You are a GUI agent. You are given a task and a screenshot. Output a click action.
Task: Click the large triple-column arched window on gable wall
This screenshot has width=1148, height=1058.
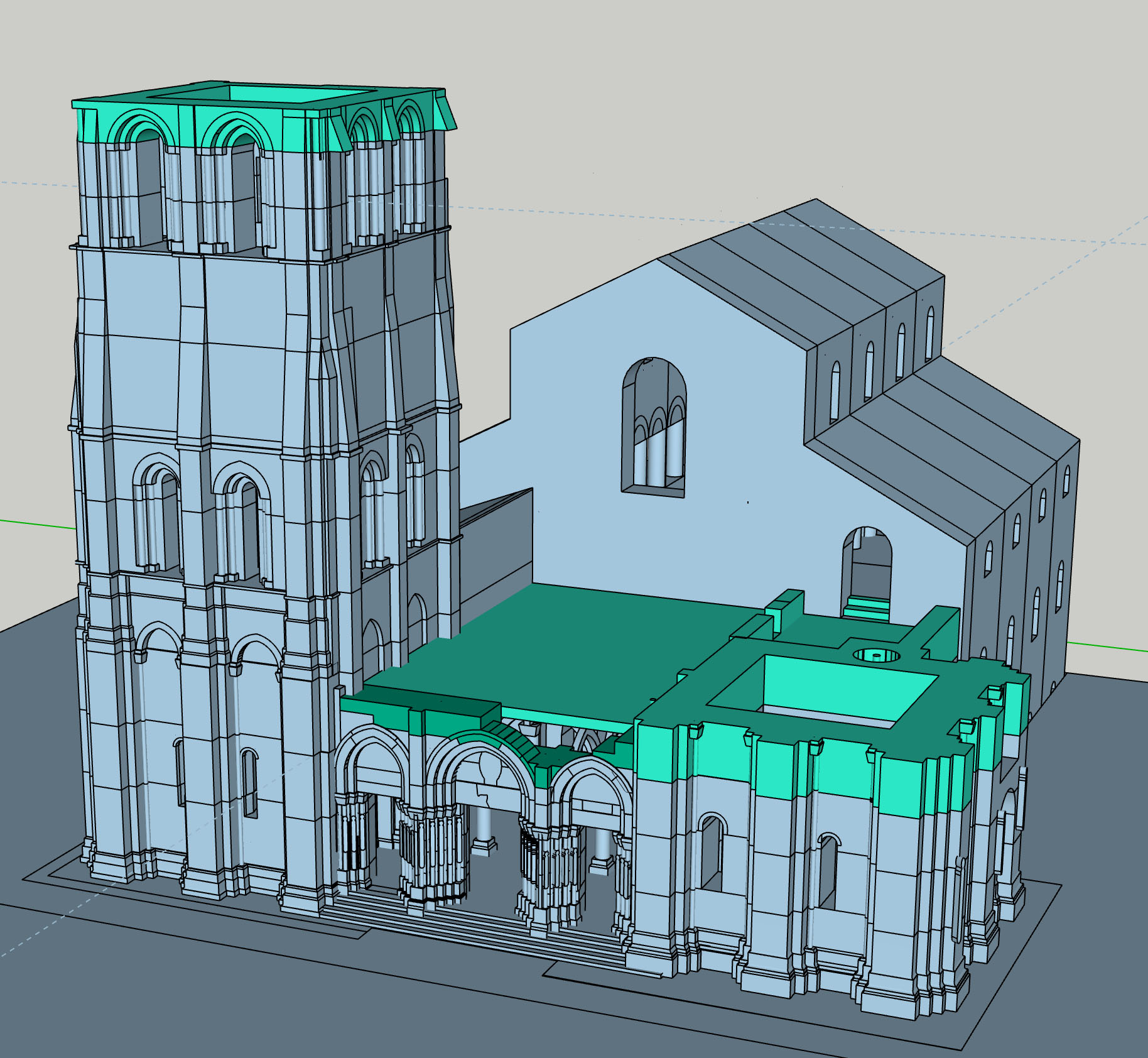point(654,427)
